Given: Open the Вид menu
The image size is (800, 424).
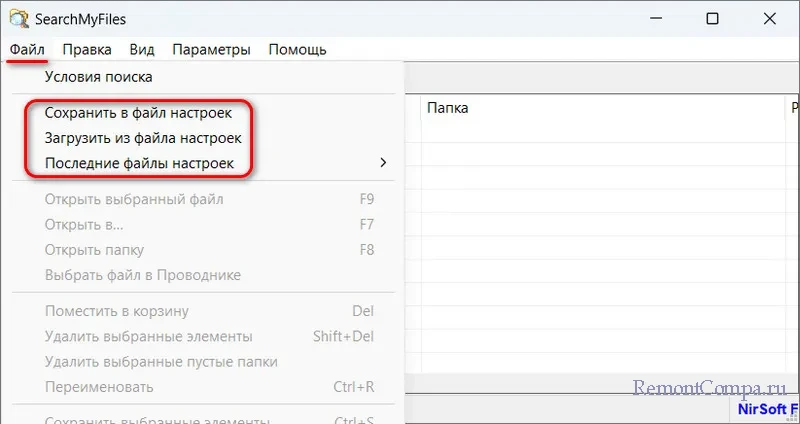Looking at the screenshot, I should pyautogui.click(x=141, y=49).
